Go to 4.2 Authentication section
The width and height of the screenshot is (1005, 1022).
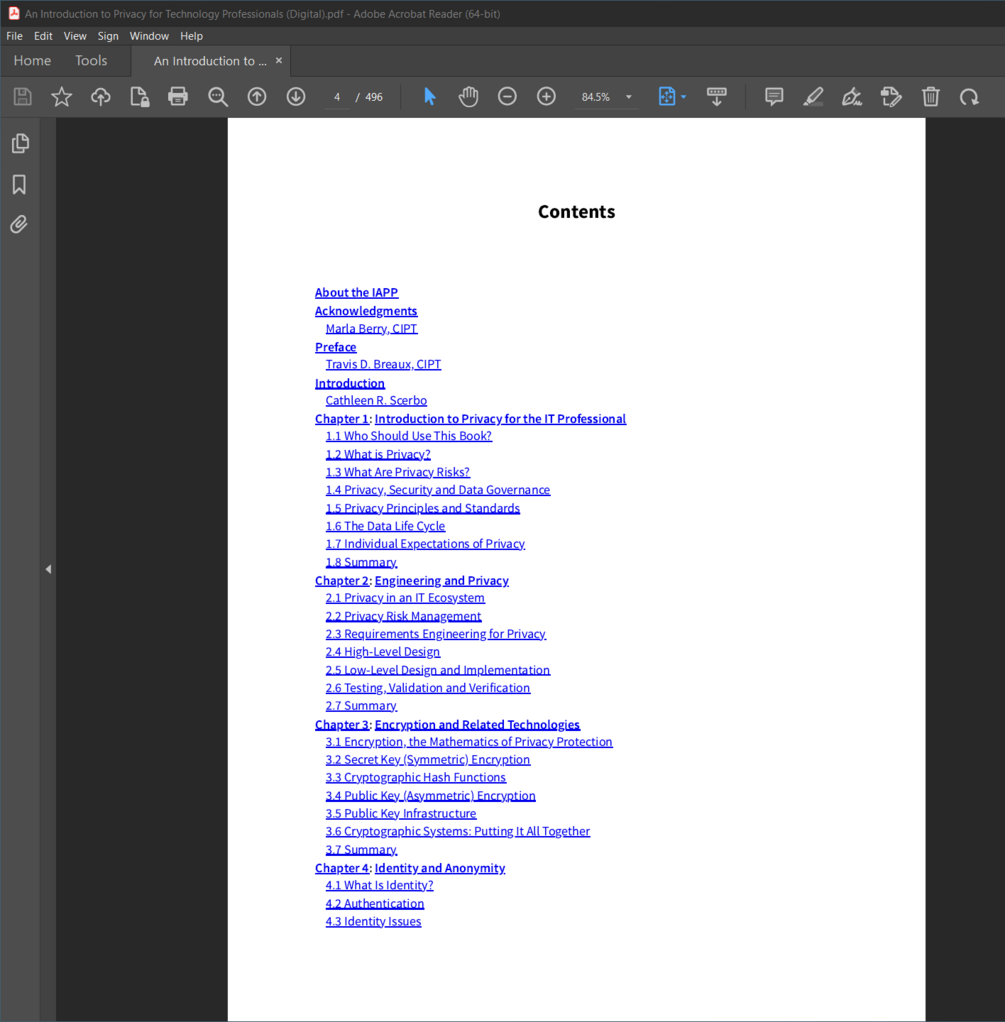tap(375, 903)
